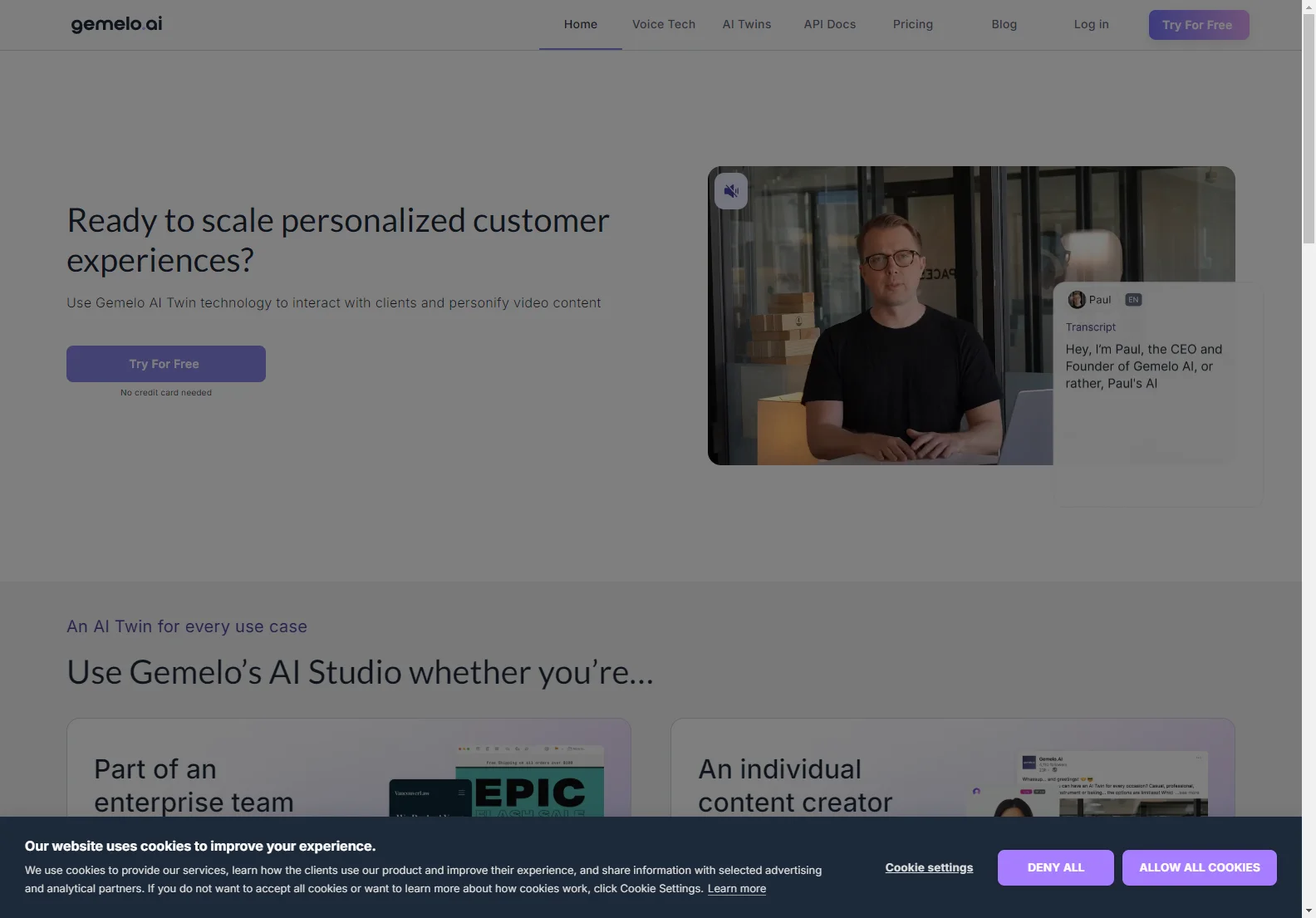The image size is (1316, 918).
Task: Click 'Ready to scale personalized customer experiences?' headline
Action: click(338, 240)
